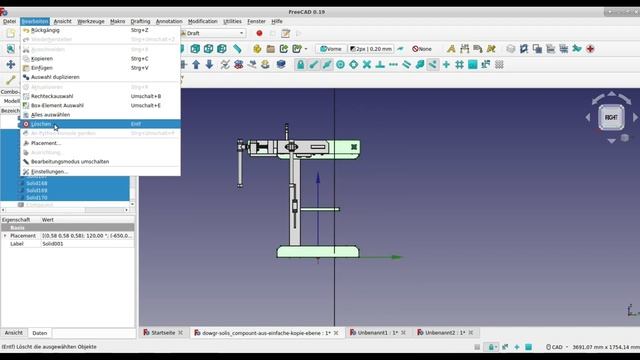Expand the Placement property row
The width and height of the screenshot is (640, 360).
[x=5, y=236]
